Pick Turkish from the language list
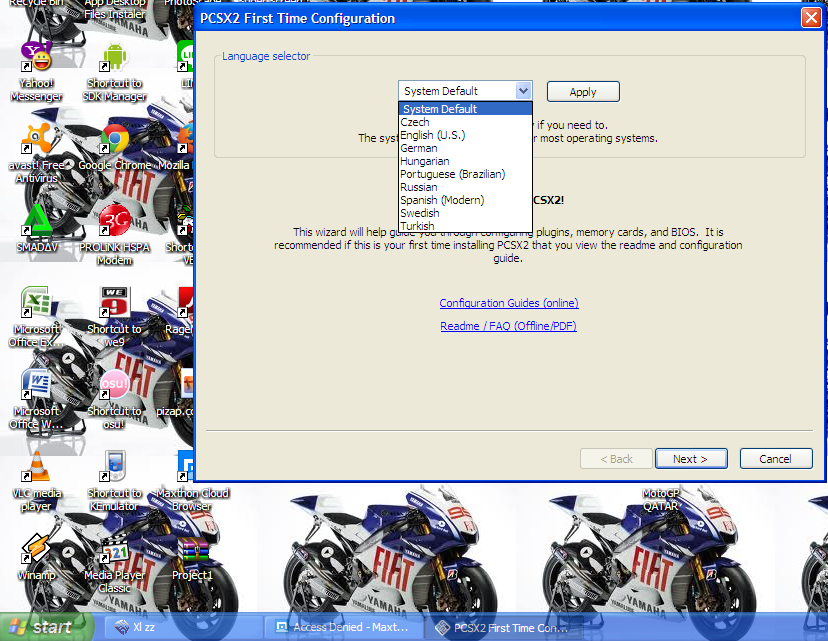The height and width of the screenshot is (641, 828). [465, 225]
